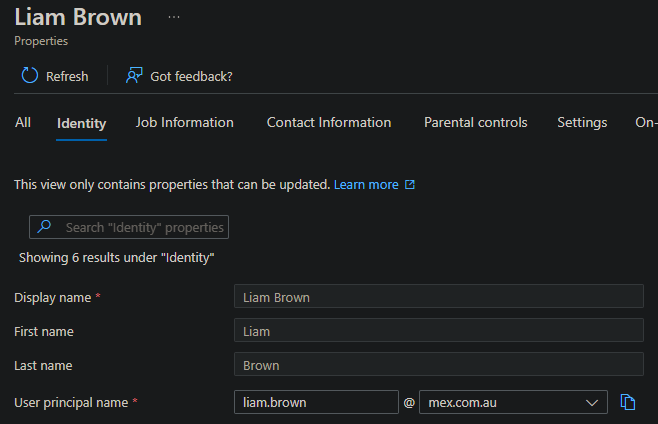Viewport: 658px width, 424px height.
Task: Copy the user principal name
Action: tap(628, 402)
